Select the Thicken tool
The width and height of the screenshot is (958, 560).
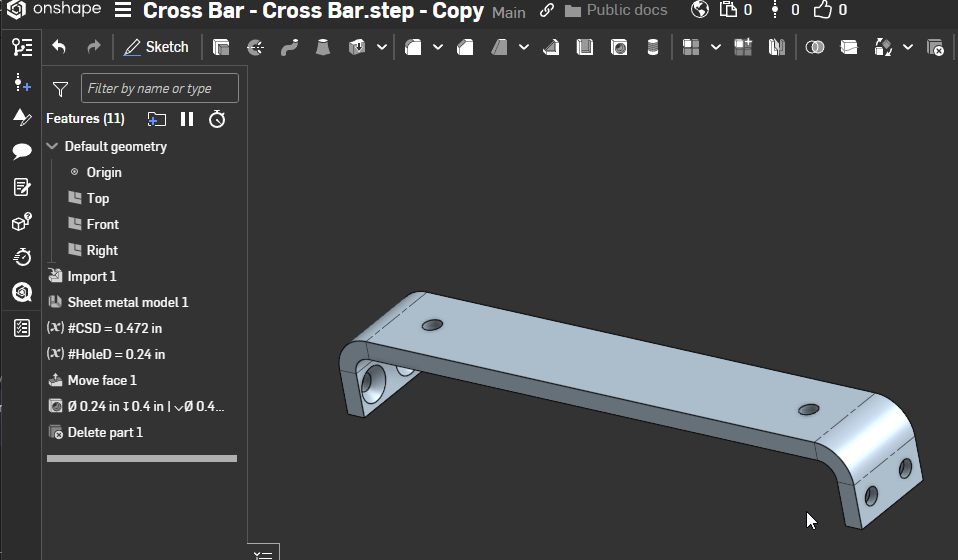pos(357,47)
